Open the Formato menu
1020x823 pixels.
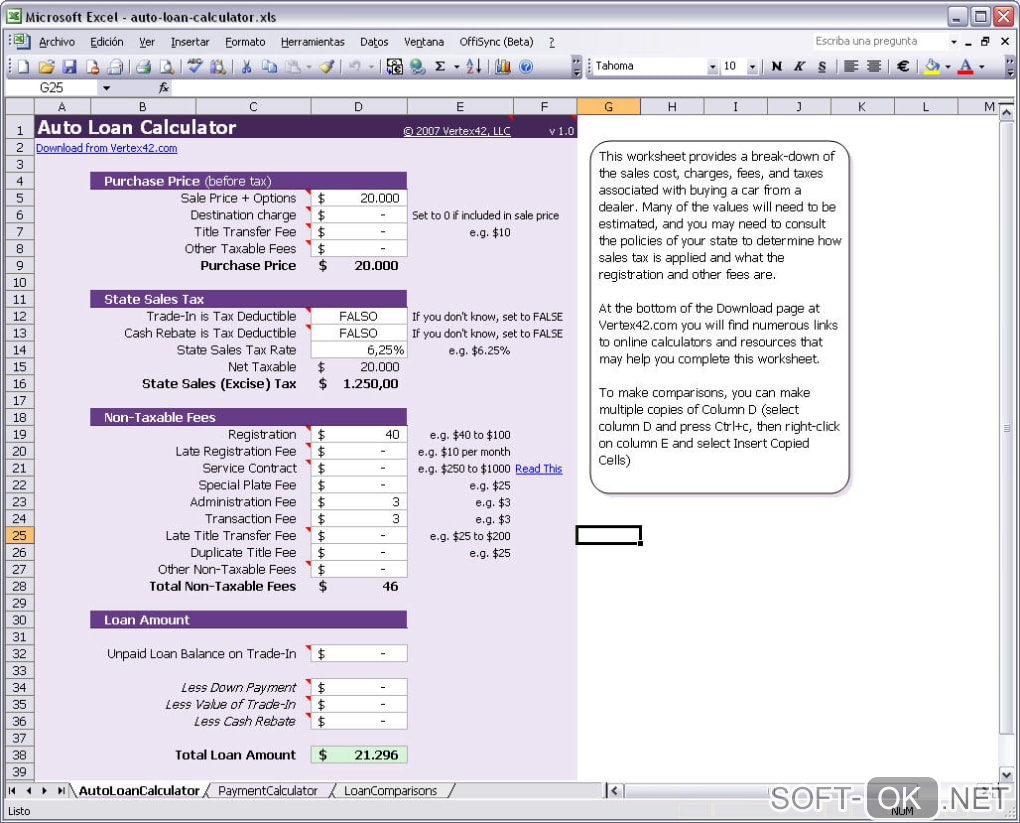245,42
